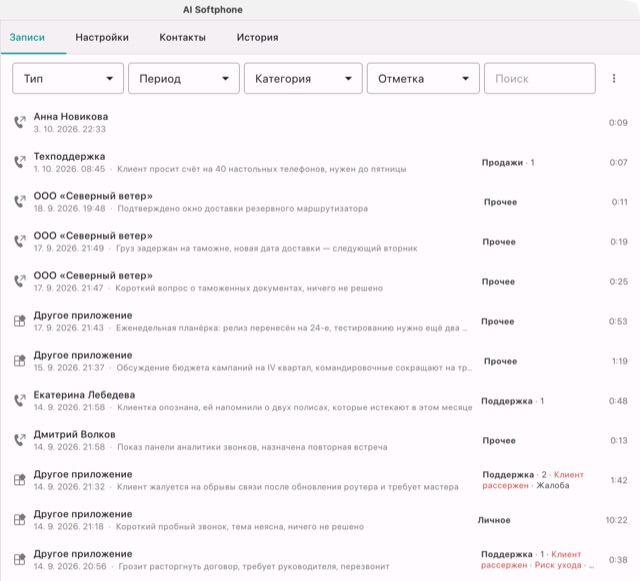
Task: Open summary about обрывы связи после обновления роутера
Action: (288, 487)
